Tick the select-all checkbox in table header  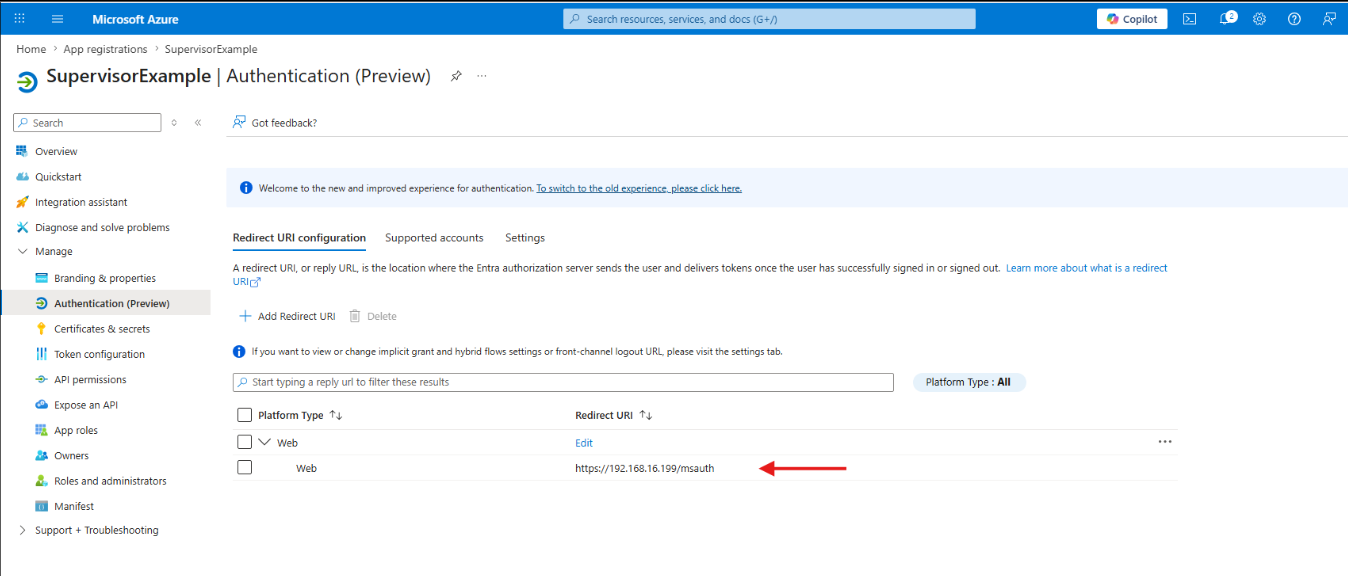tap(244, 415)
